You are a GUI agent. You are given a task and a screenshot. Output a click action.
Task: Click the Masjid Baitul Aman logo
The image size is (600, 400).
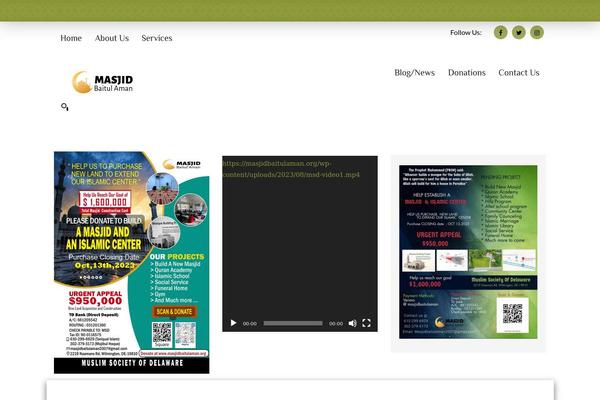[x=103, y=82]
